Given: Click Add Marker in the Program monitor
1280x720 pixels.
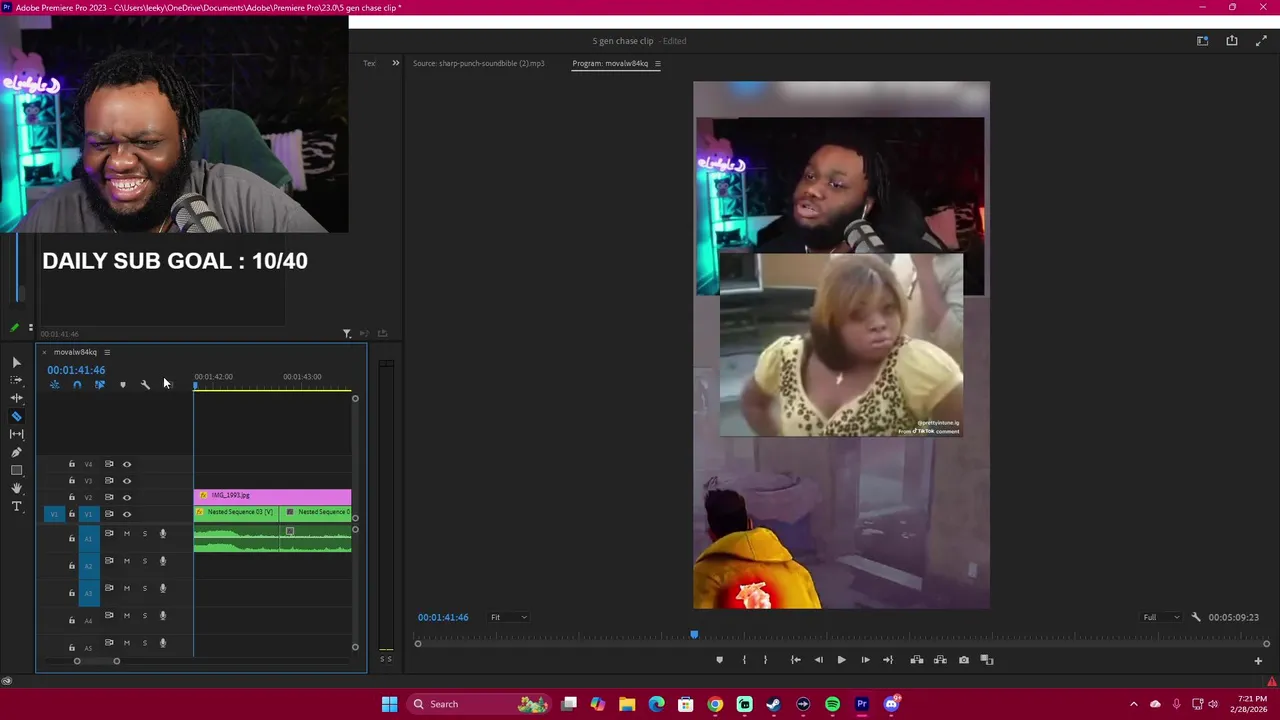Looking at the screenshot, I should point(719,660).
